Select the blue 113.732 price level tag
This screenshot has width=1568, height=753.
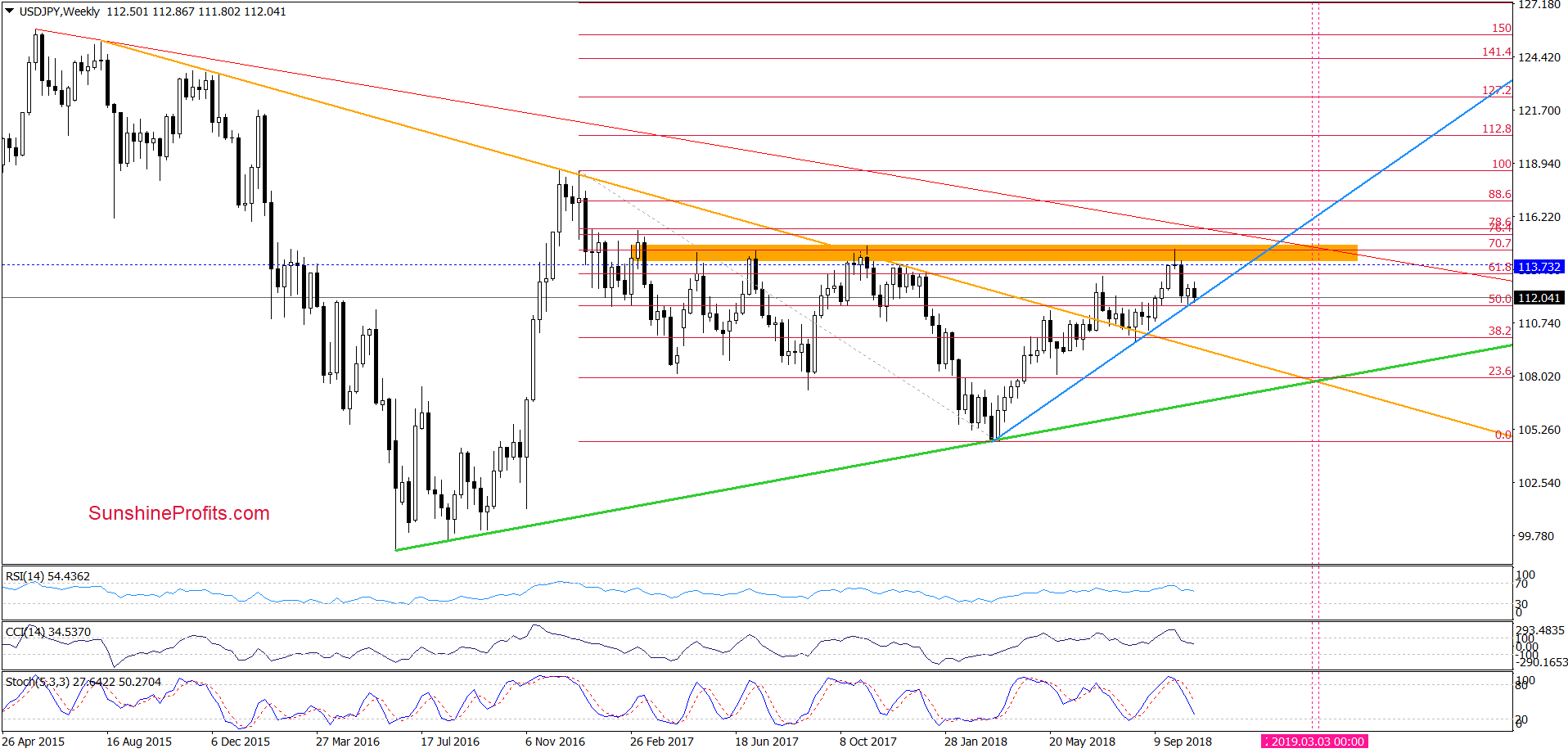[1539, 267]
